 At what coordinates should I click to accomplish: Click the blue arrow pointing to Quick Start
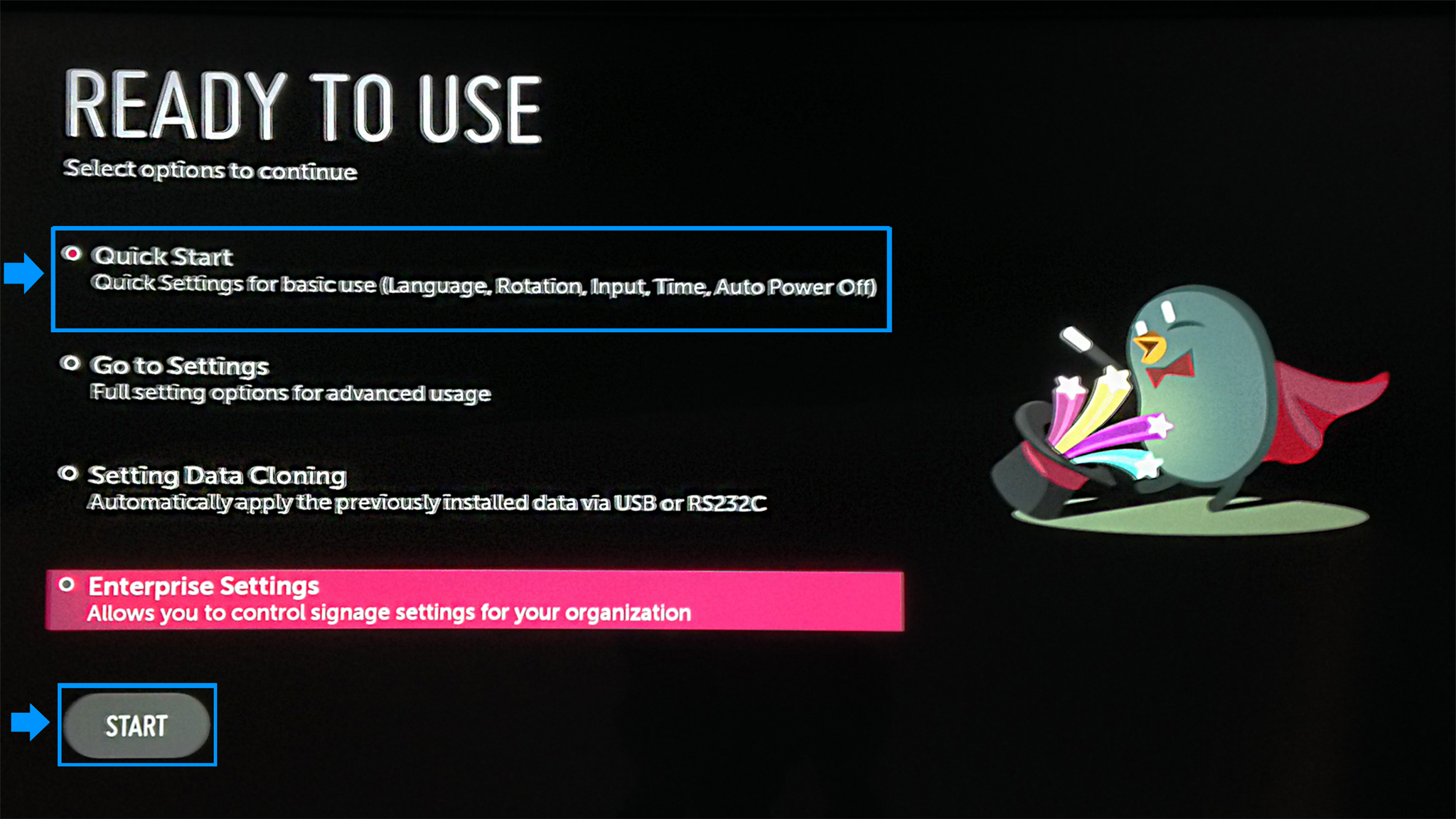click(23, 273)
